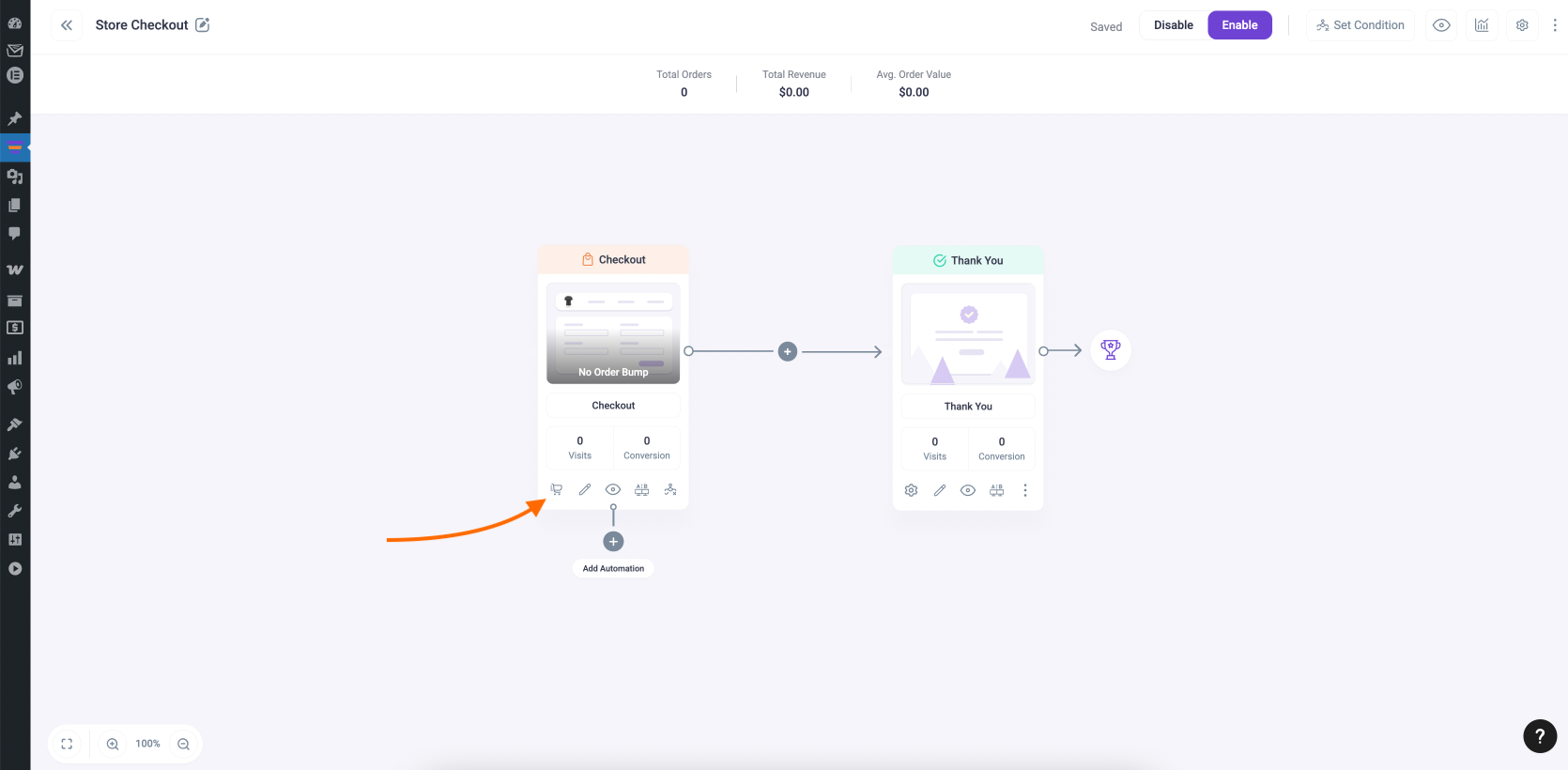1568x770 pixels.
Task: Click the Enable button
Action: pos(1239,25)
